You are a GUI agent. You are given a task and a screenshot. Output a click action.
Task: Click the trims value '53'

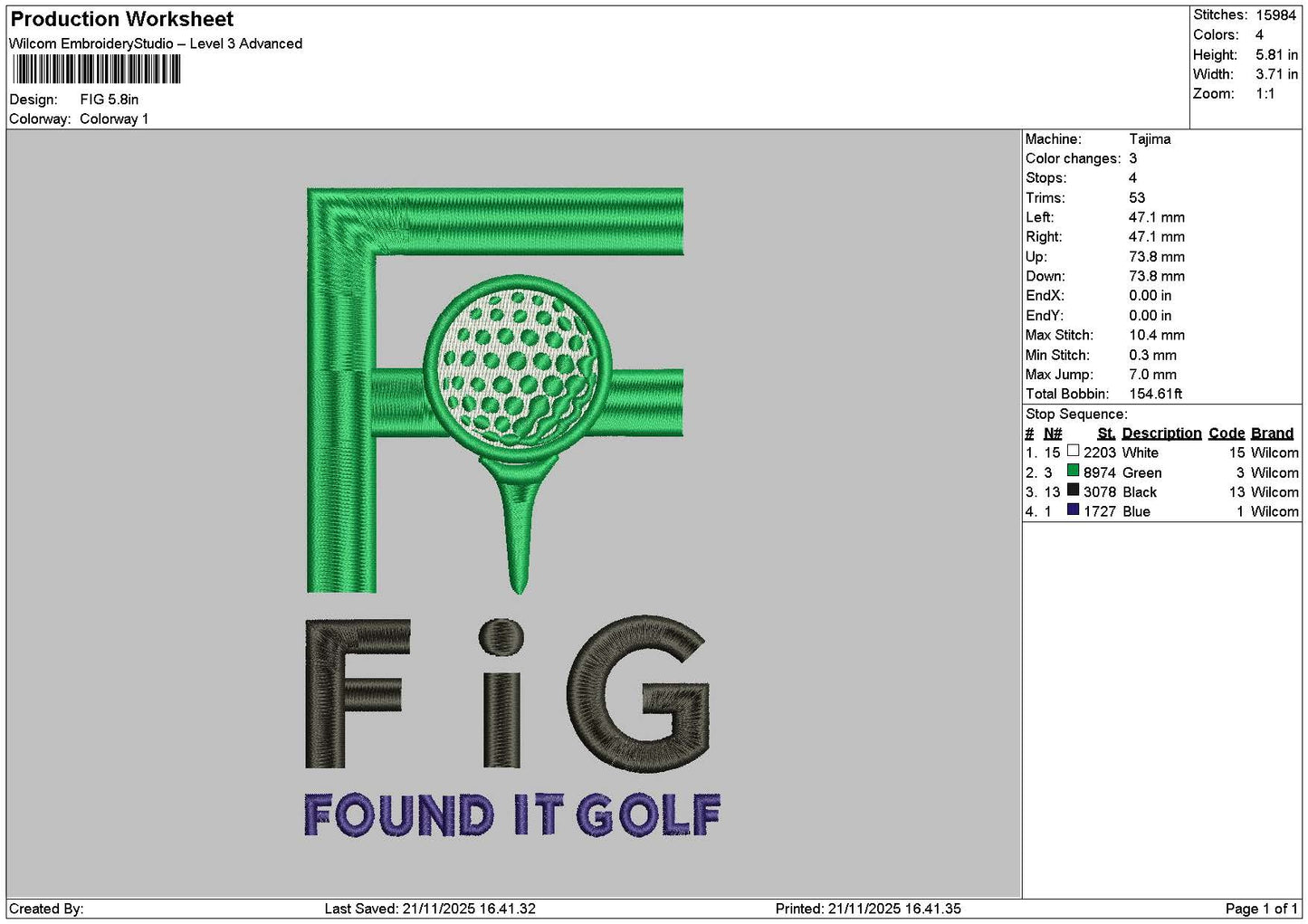1137,198
